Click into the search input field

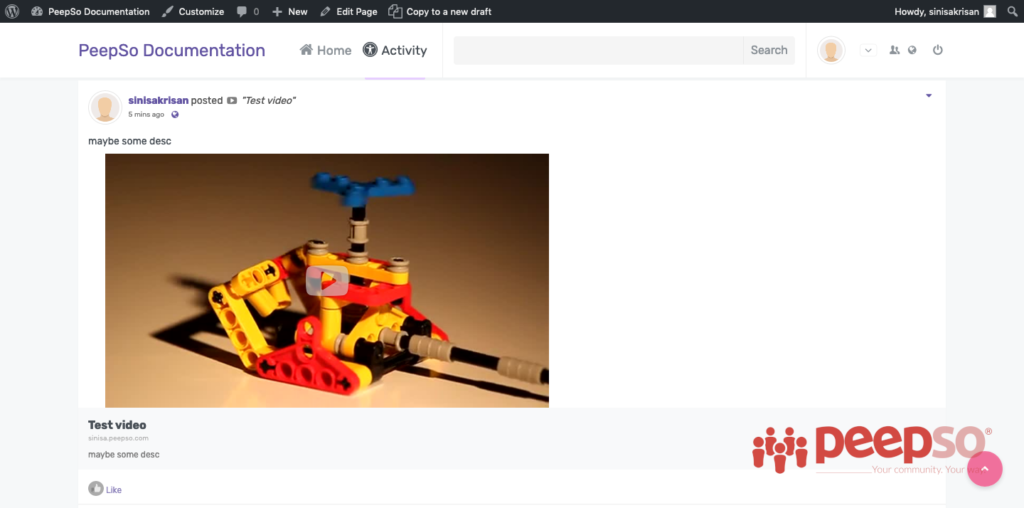pos(598,50)
